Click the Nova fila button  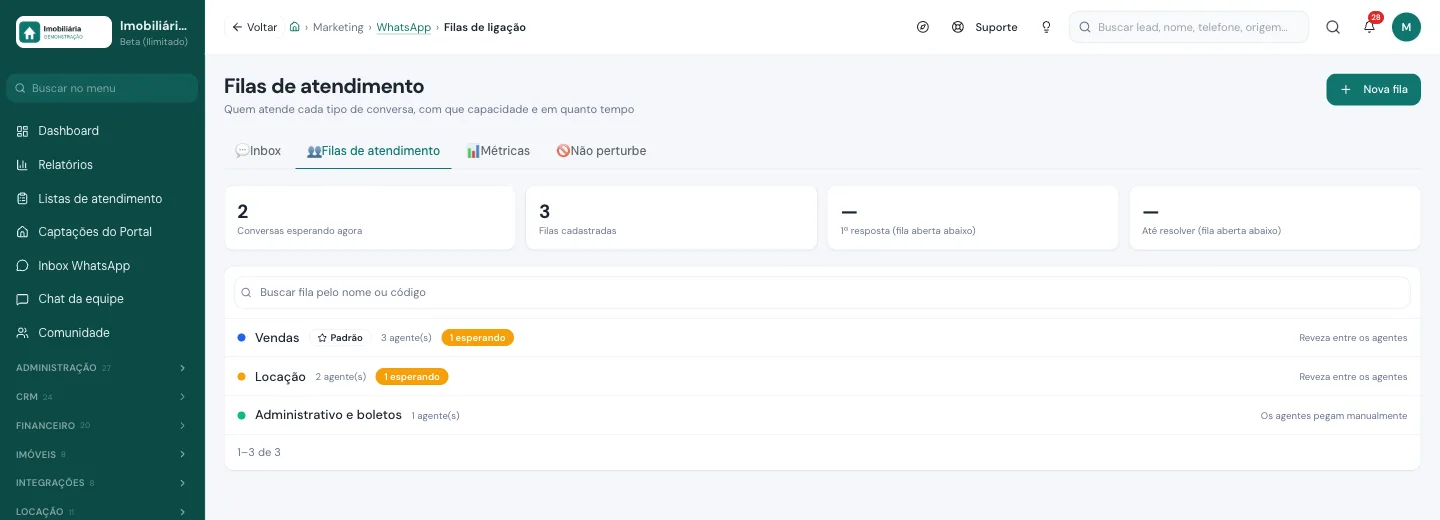click(x=1373, y=89)
